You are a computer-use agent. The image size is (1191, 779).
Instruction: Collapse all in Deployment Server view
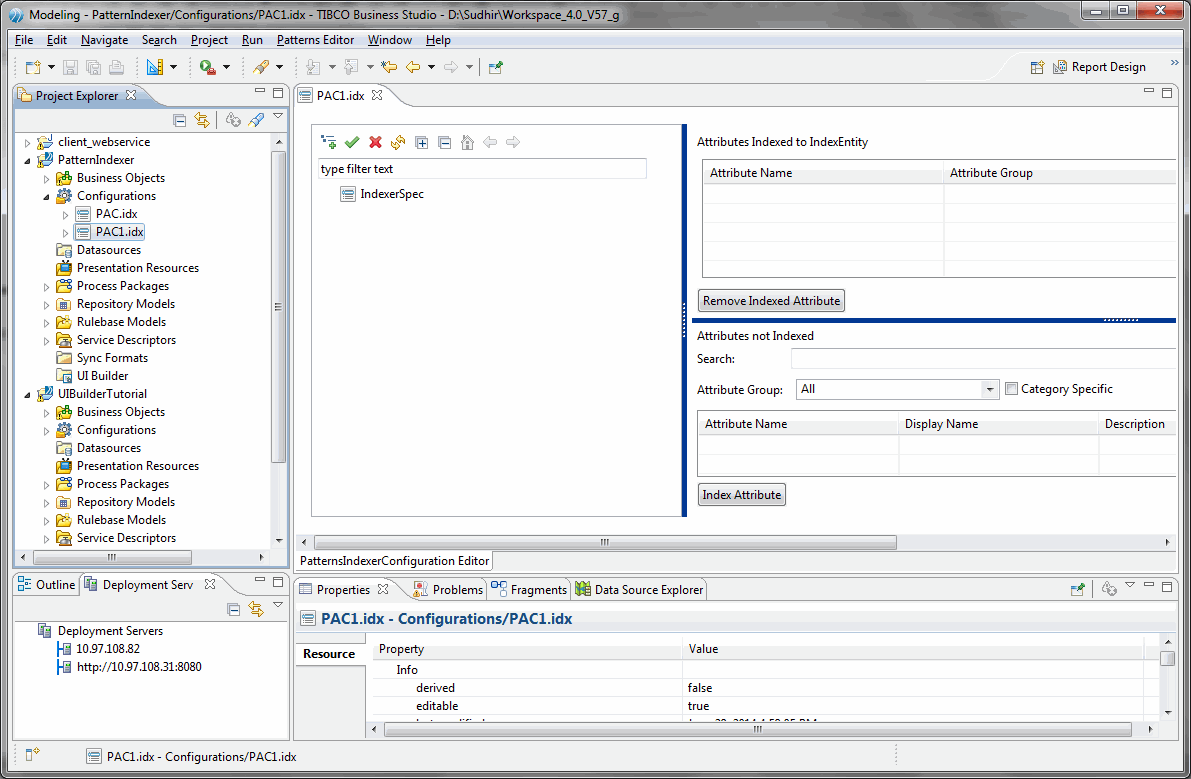coord(234,609)
